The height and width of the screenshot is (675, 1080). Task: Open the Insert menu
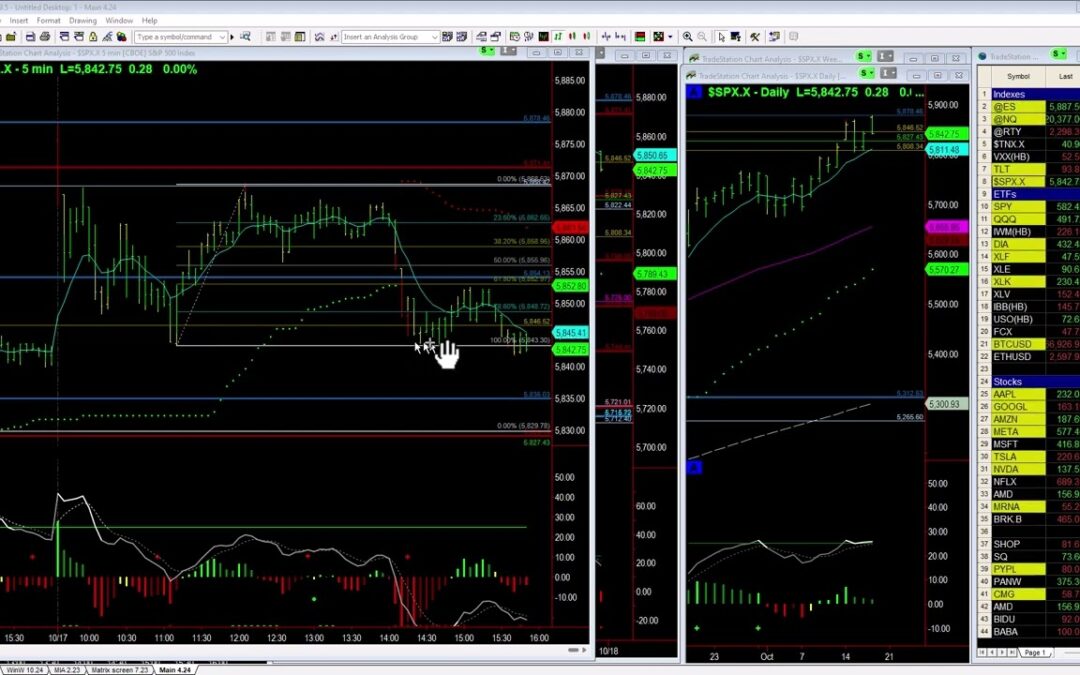[19, 21]
